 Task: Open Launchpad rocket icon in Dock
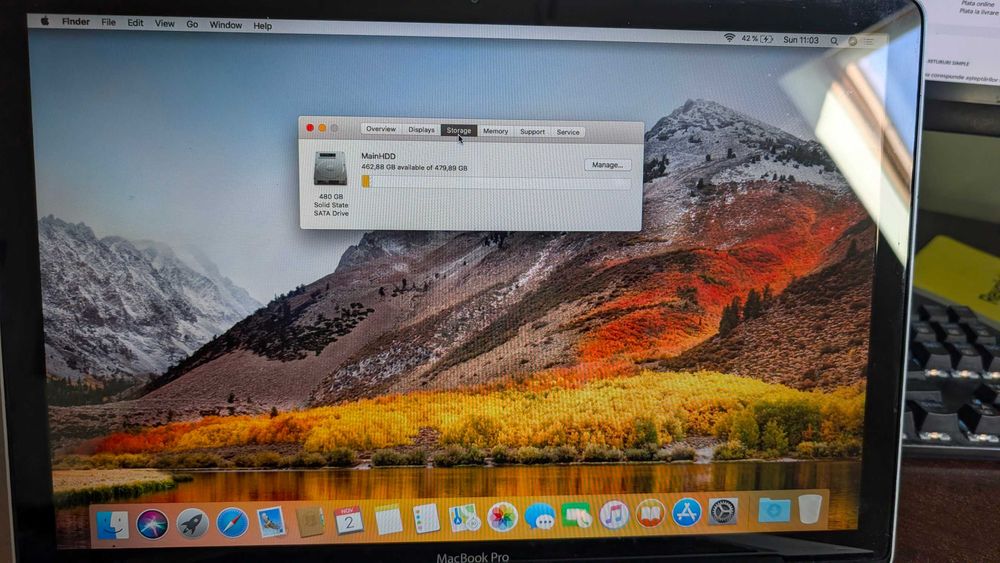(x=192, y=524)
